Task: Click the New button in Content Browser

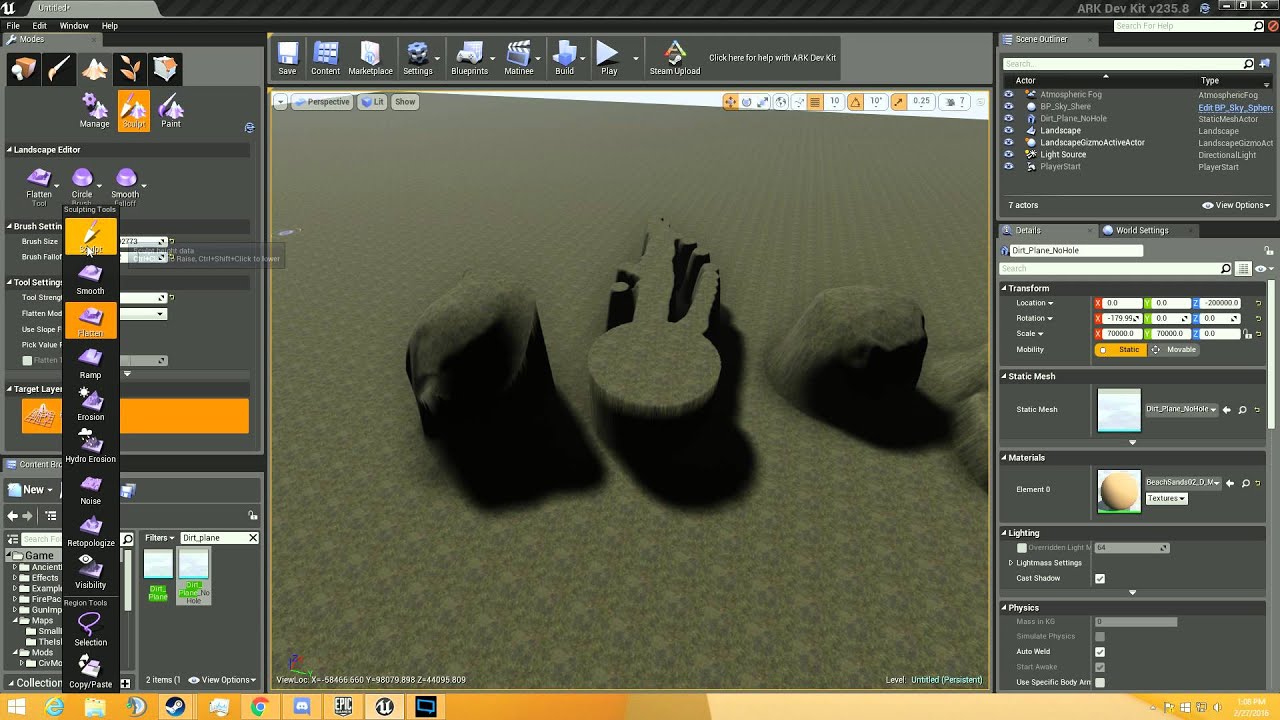Action: 33,490
